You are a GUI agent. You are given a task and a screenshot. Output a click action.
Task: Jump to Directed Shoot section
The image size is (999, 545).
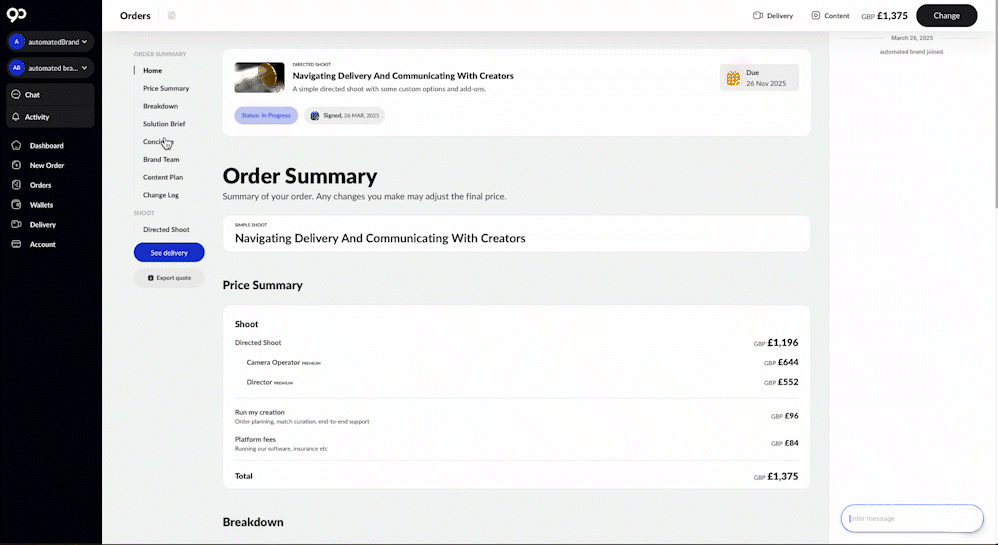tap(166, 230)
